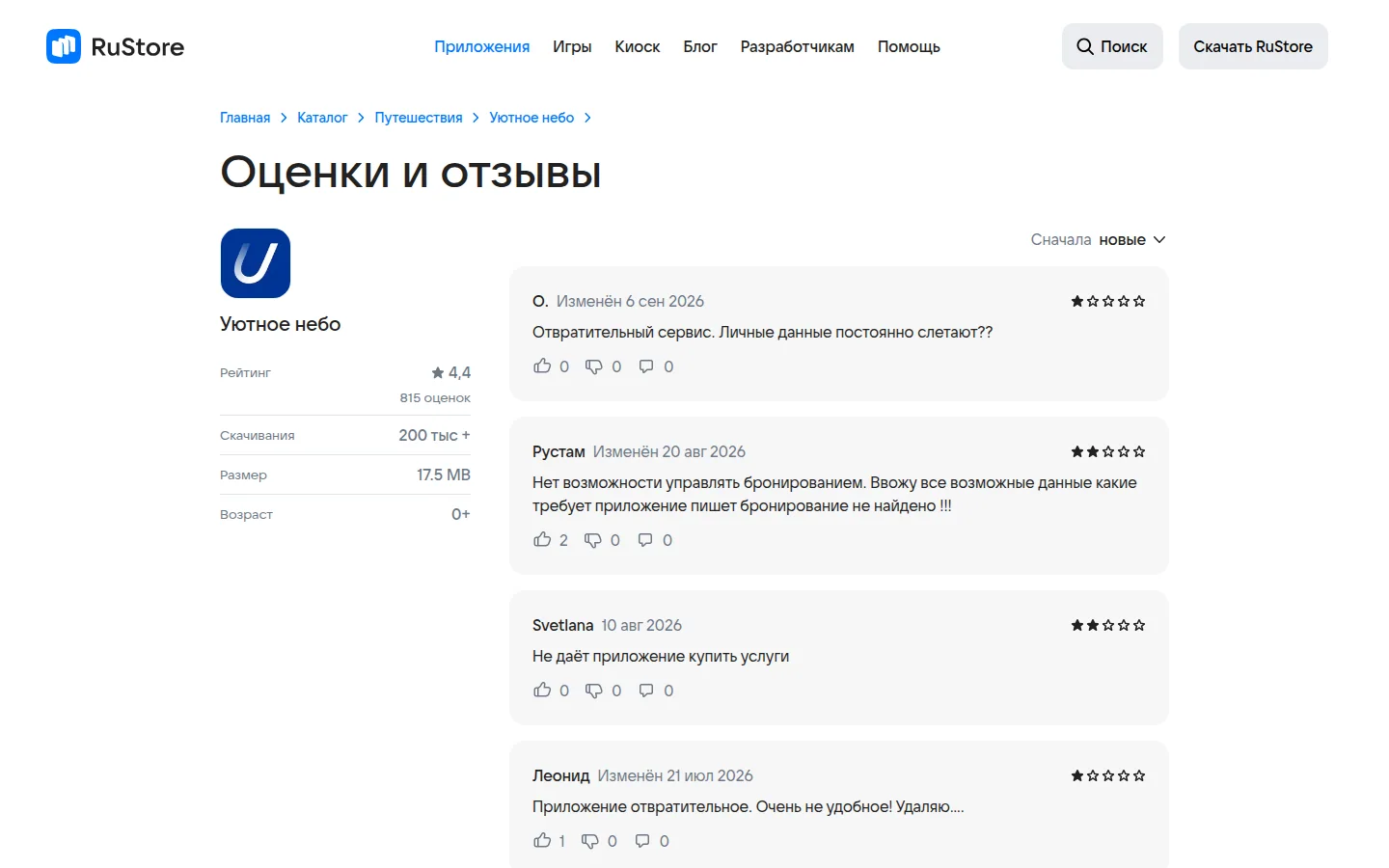Image resolution: width=1389 pixels, height=868 pixels.
Task: Go to Главная breadcrumb
Action: coord(245,118)
